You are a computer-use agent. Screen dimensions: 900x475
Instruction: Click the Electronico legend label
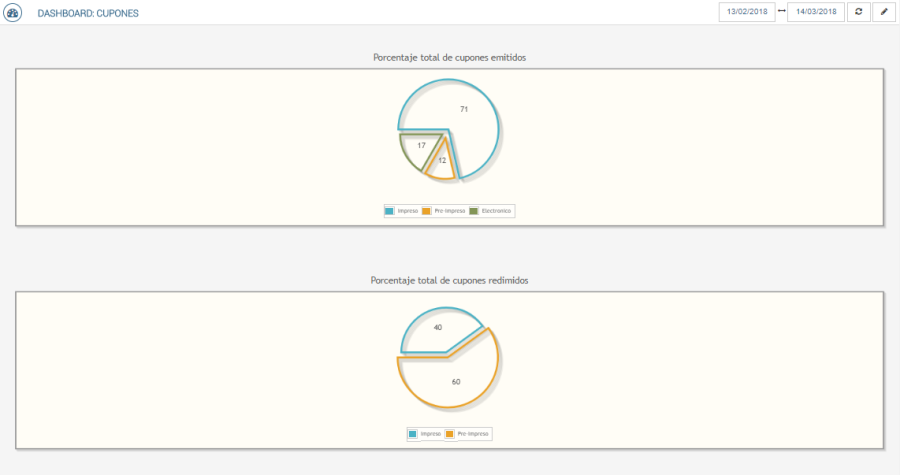click(496, 211)
